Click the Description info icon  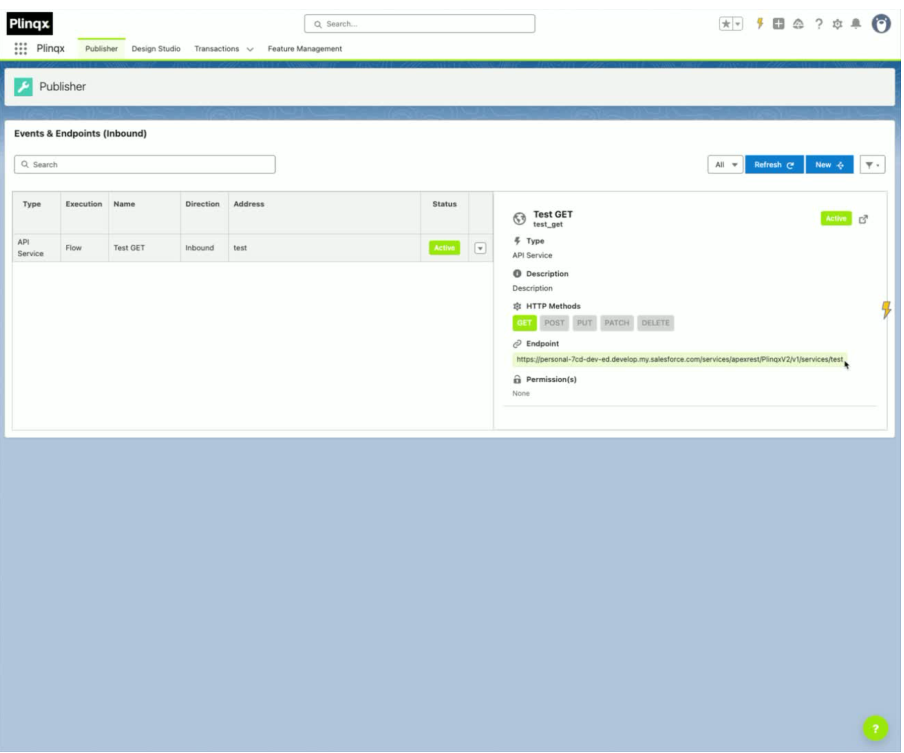tap(517, 274)
